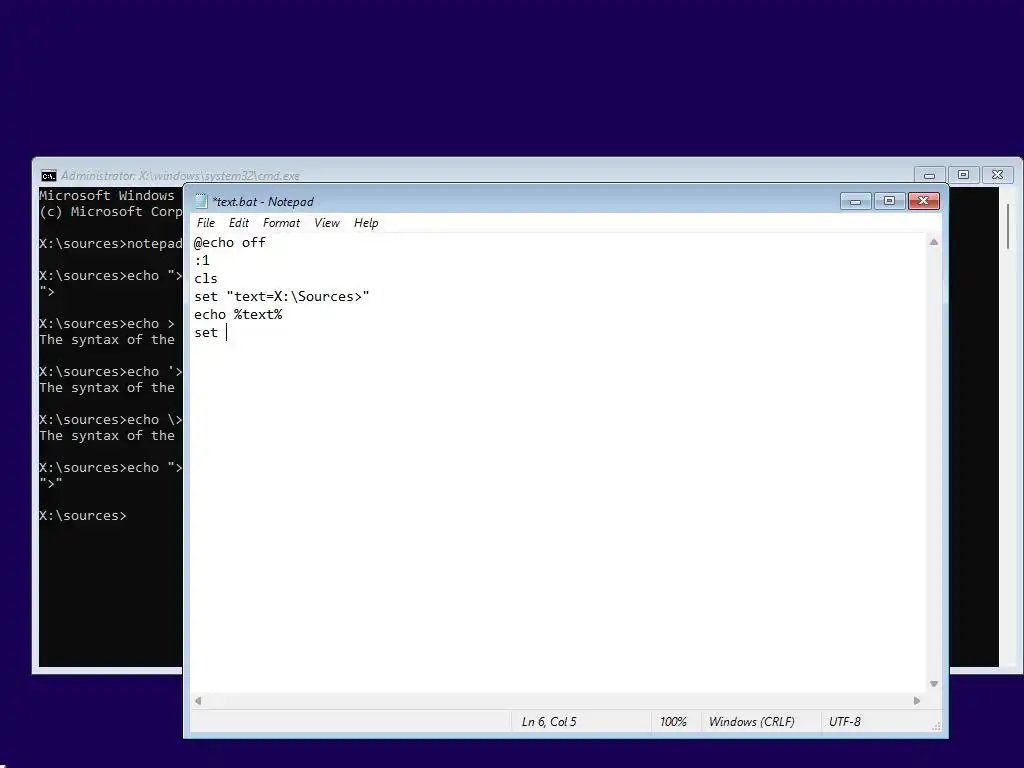This screenshot has height=768, width=1024.
Task: Click the Command Prompt vertical scrollbar thumb
Action: (1008, 226)
